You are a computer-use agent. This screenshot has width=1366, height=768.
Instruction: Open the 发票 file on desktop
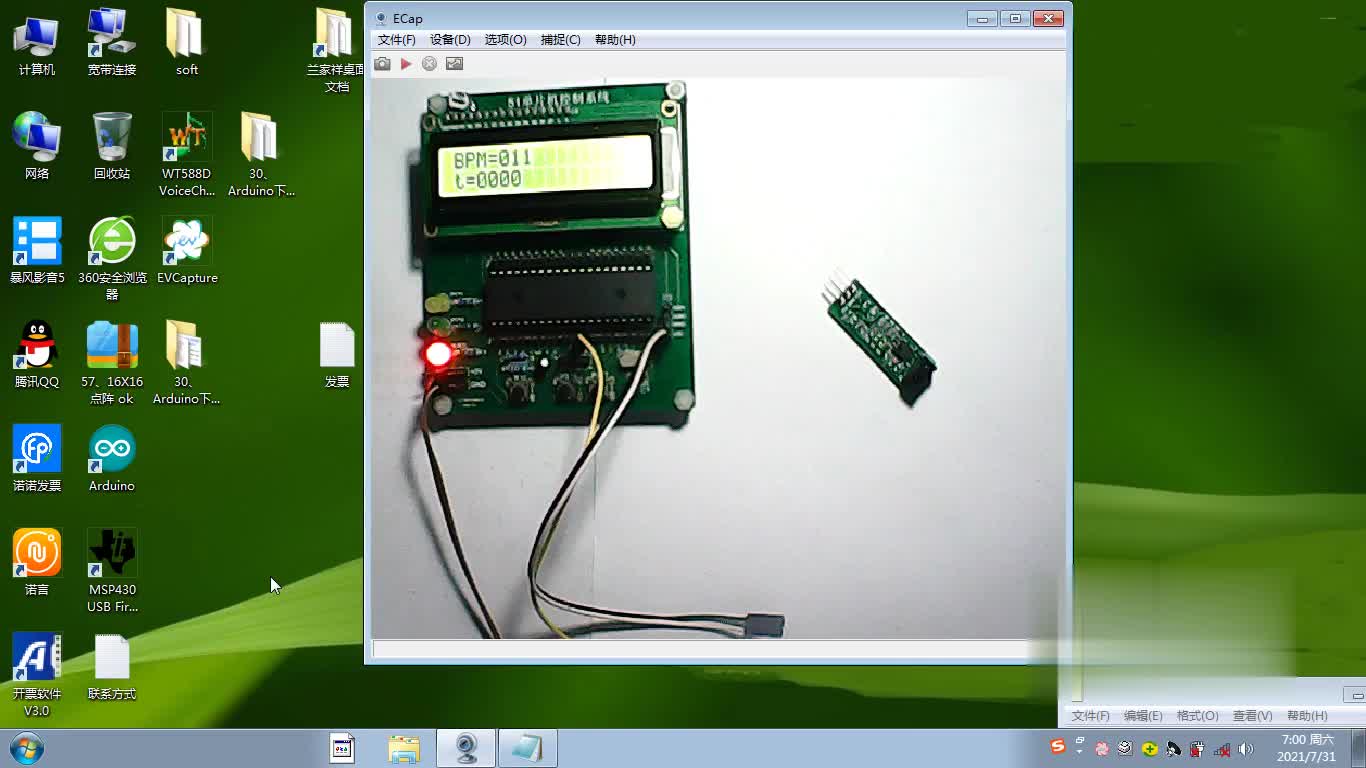(337, 355)
